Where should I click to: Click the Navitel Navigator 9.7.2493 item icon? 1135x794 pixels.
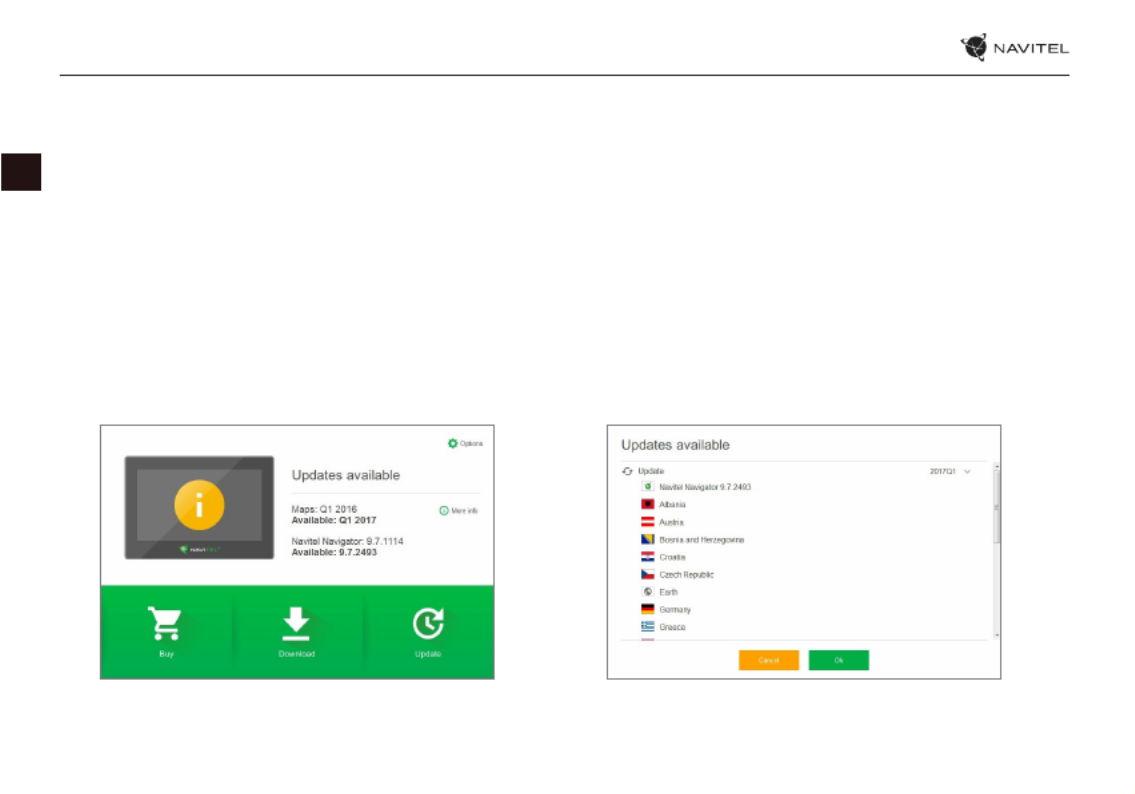pos(648,487)
